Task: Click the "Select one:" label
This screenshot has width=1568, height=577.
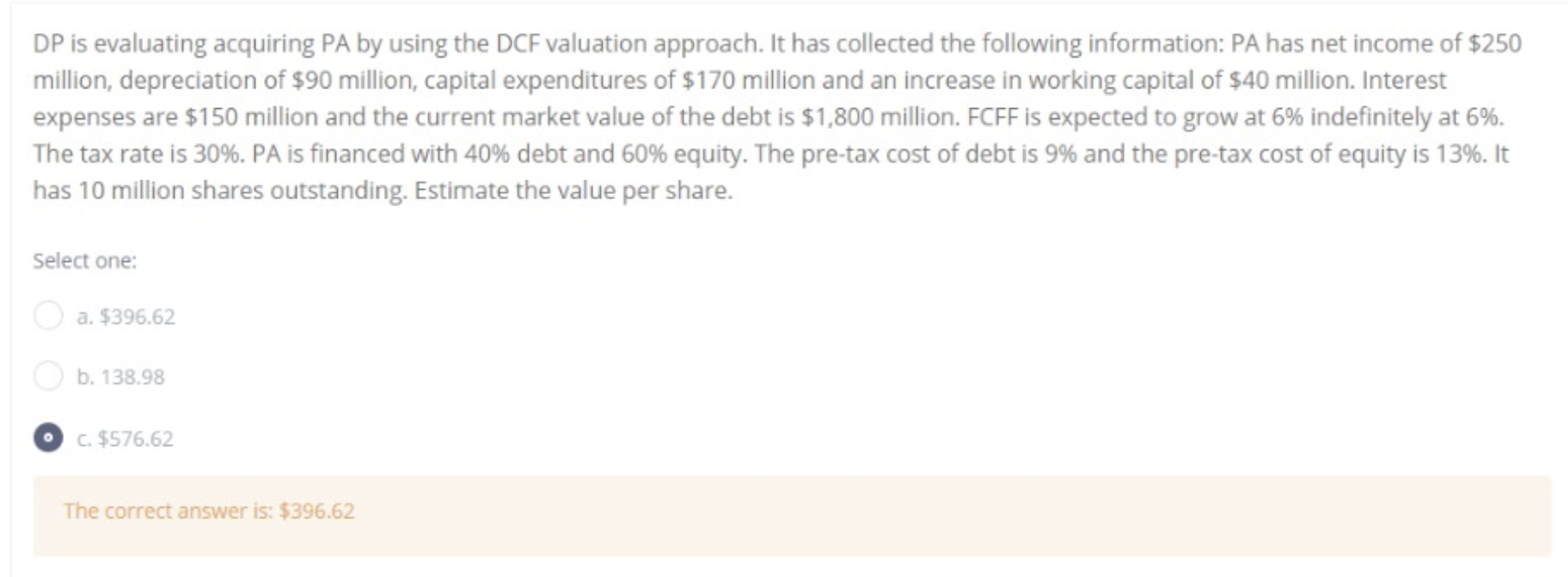Action: coord(83,260)
